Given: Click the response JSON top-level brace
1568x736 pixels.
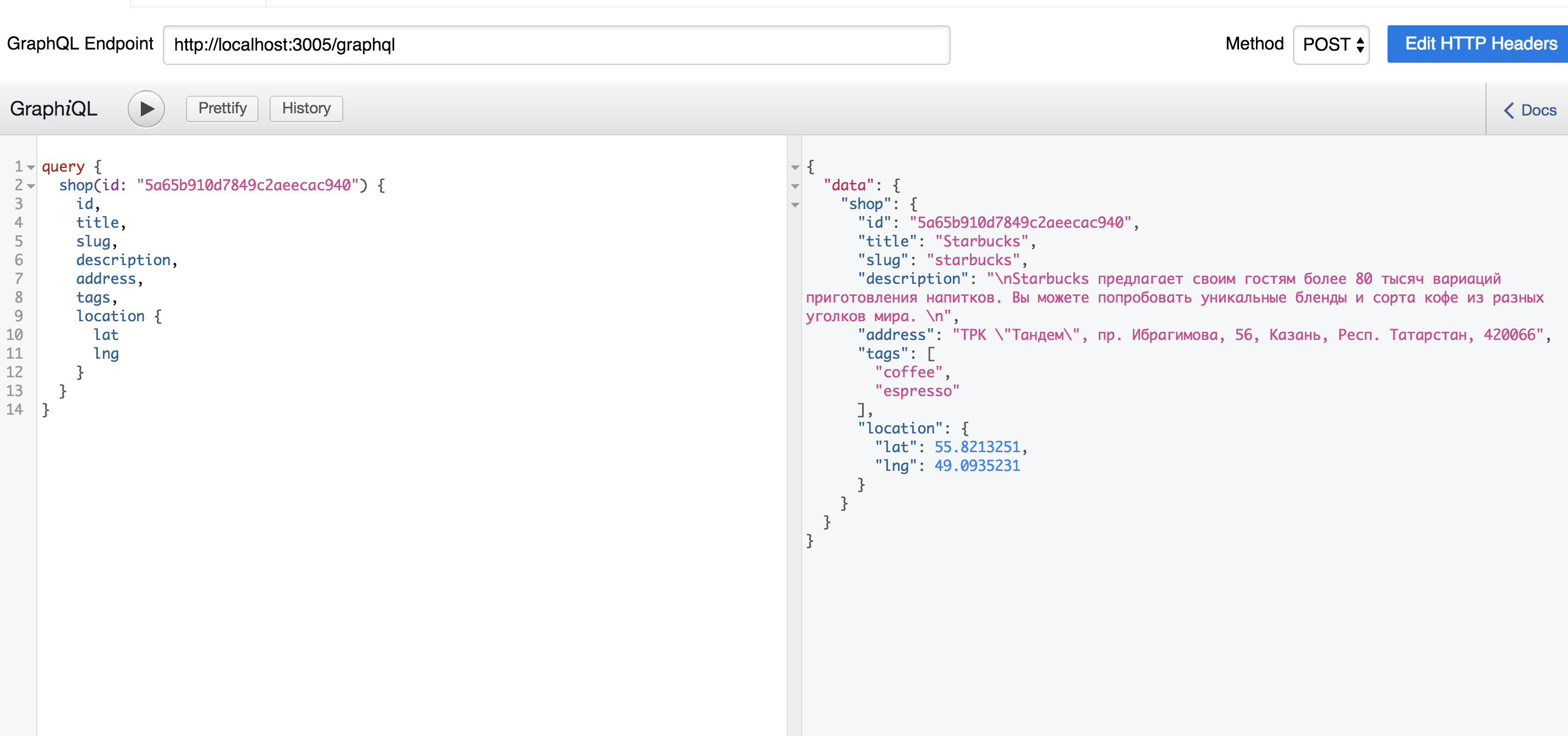Looking at the screenshot, I should pos(812,166).
